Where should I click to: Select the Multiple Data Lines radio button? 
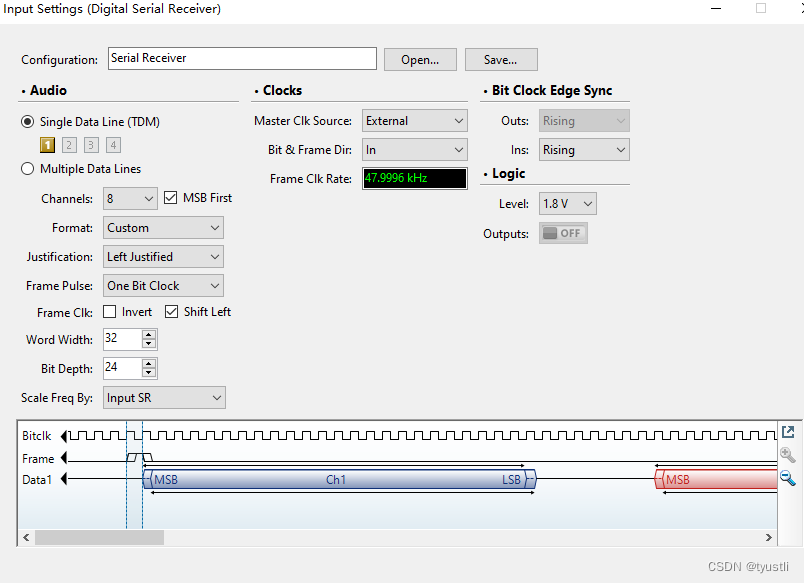tap(27, 167)
